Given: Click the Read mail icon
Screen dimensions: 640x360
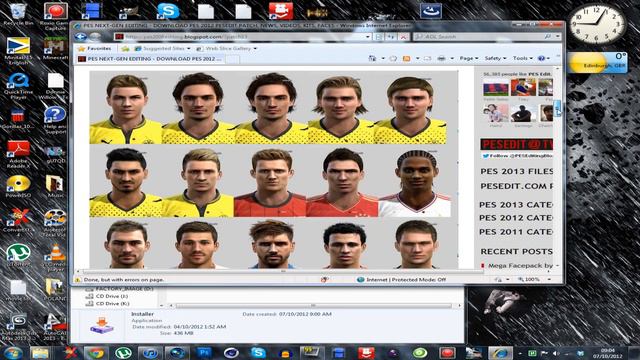Looking at the screenshot, I should (427, 58).
